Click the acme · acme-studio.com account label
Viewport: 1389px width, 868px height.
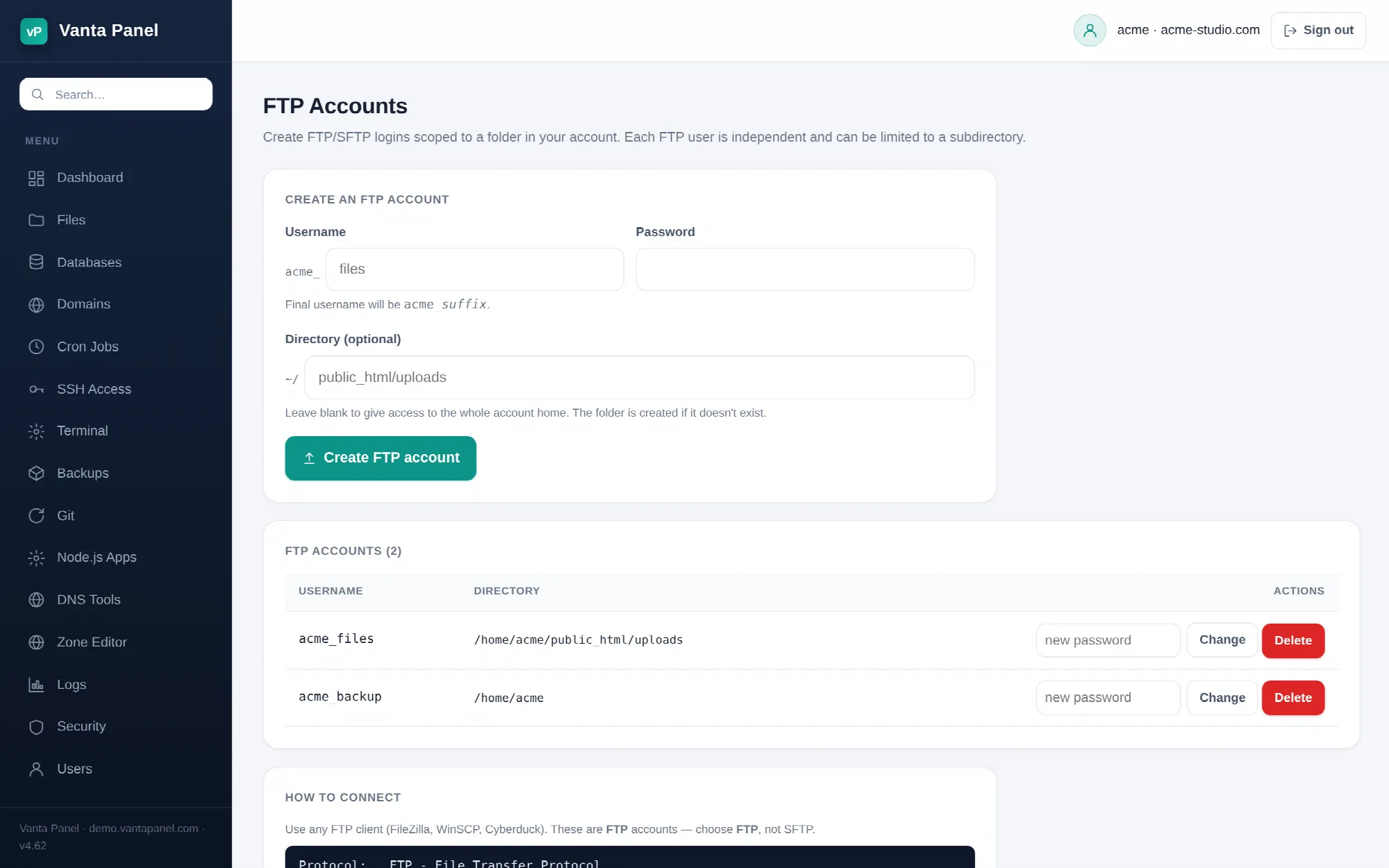[1188, 30]
